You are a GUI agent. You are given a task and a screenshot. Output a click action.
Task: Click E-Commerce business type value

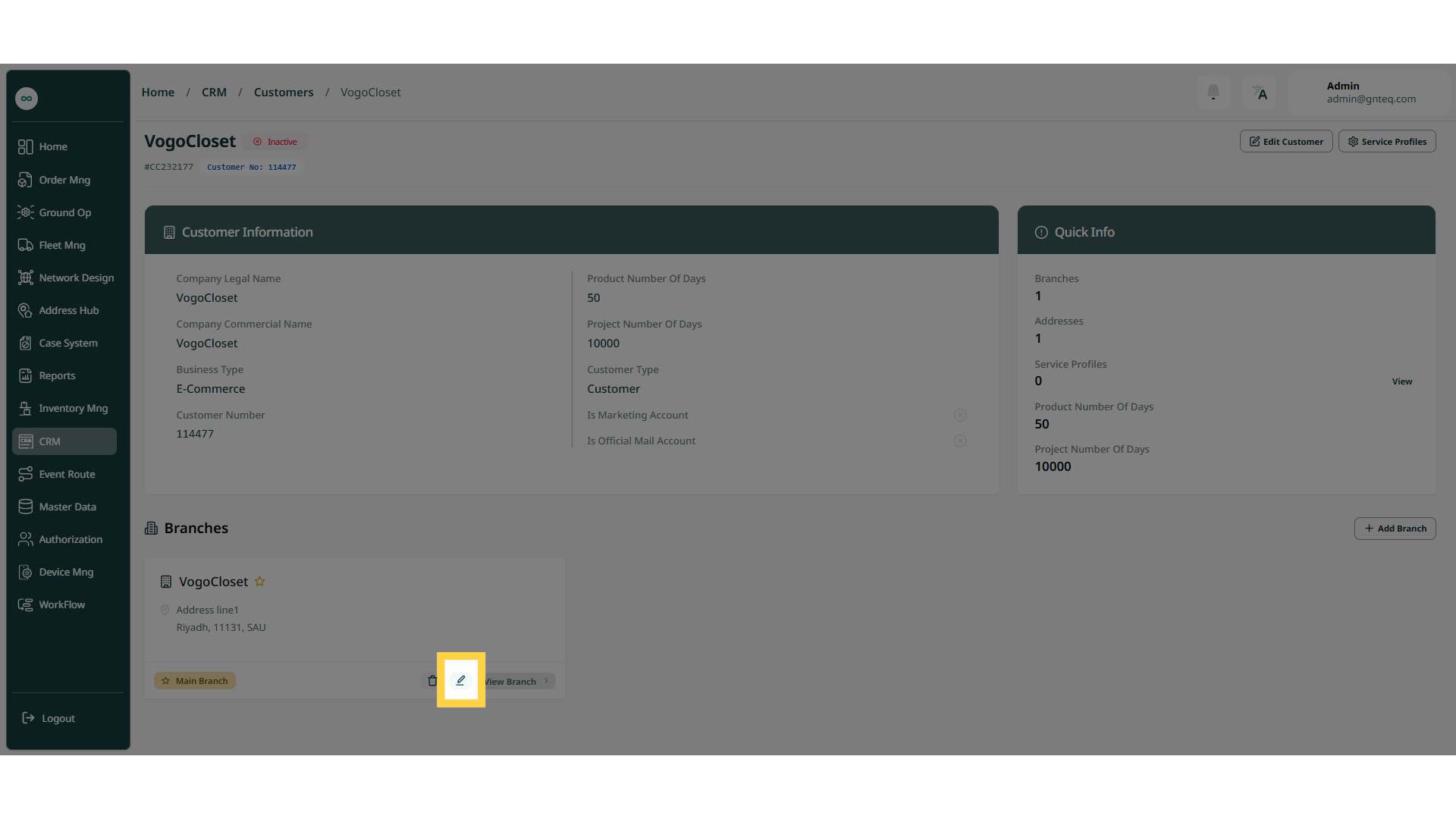click(x=211, y=389)
